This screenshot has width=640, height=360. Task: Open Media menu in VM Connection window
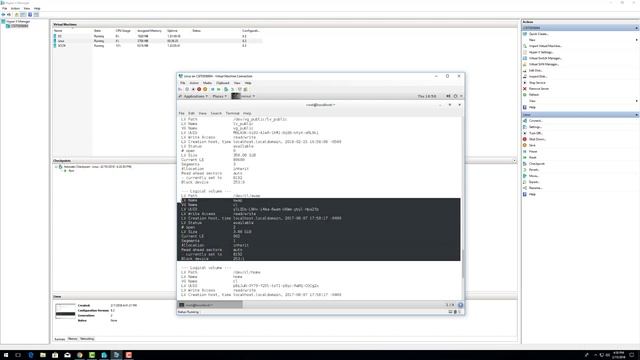tap(207, 83)
